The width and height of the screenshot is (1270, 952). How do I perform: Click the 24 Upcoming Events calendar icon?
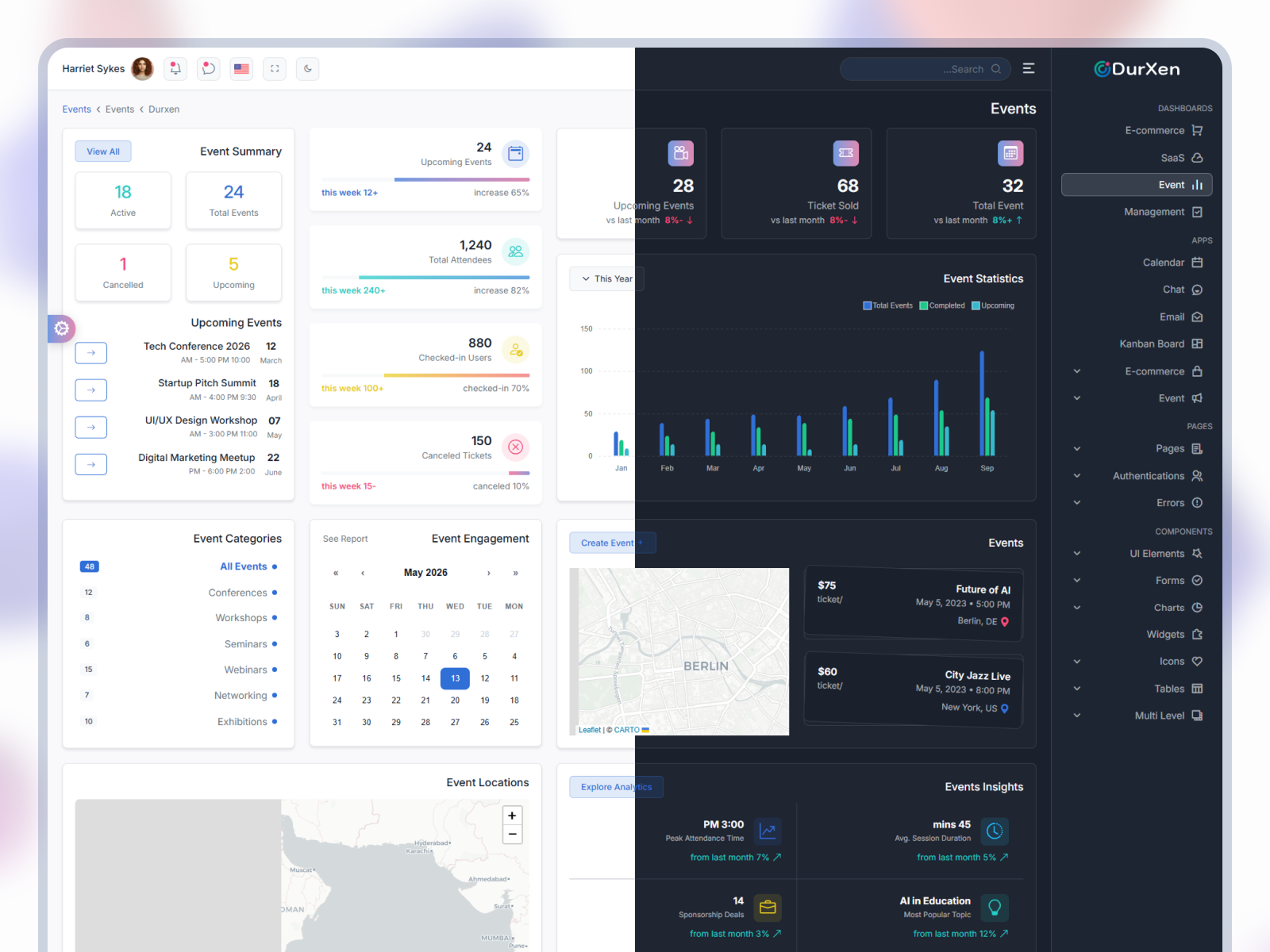516,154
